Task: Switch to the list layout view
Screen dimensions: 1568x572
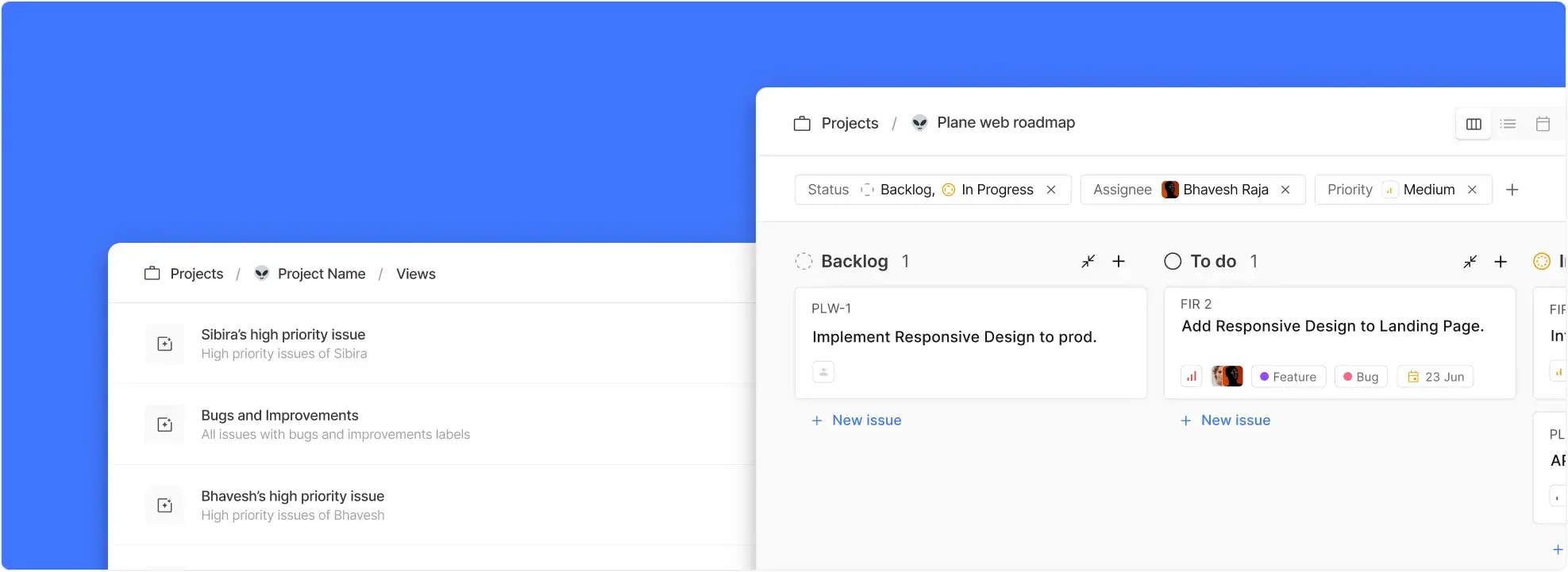Action: 1508,124
